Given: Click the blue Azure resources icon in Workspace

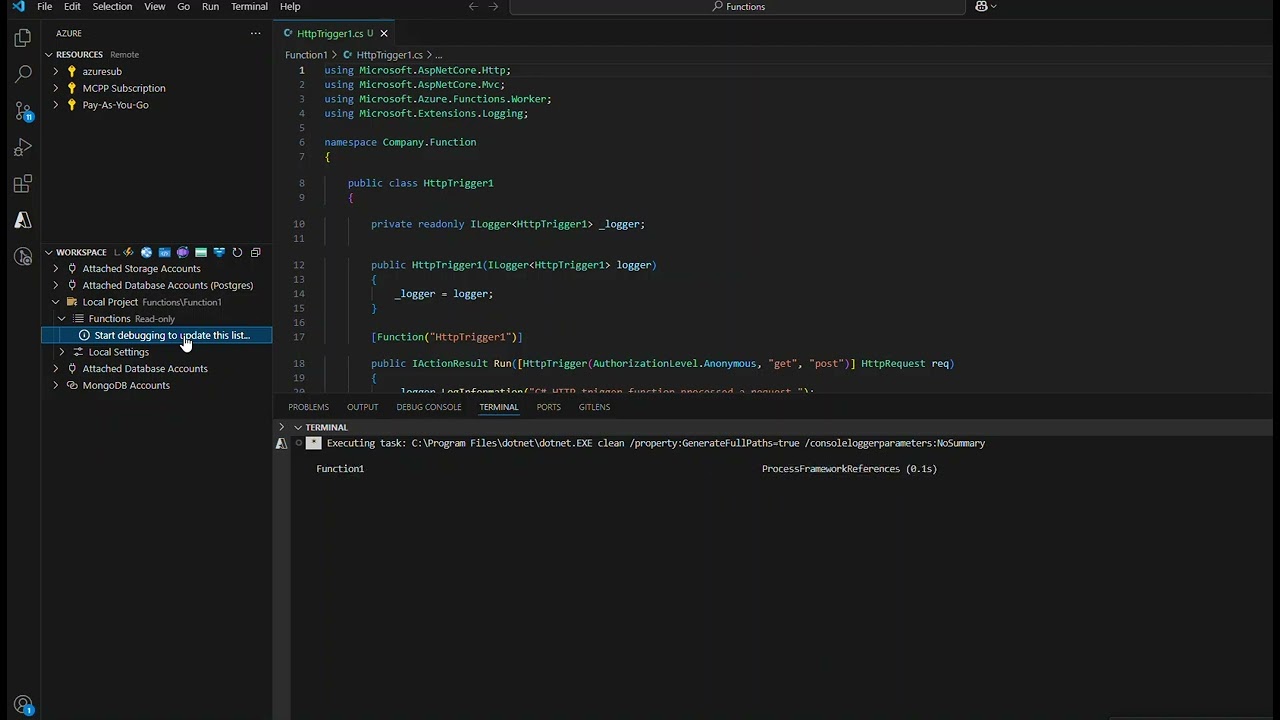Looking at the screenshot, I should tap(219, 252).
